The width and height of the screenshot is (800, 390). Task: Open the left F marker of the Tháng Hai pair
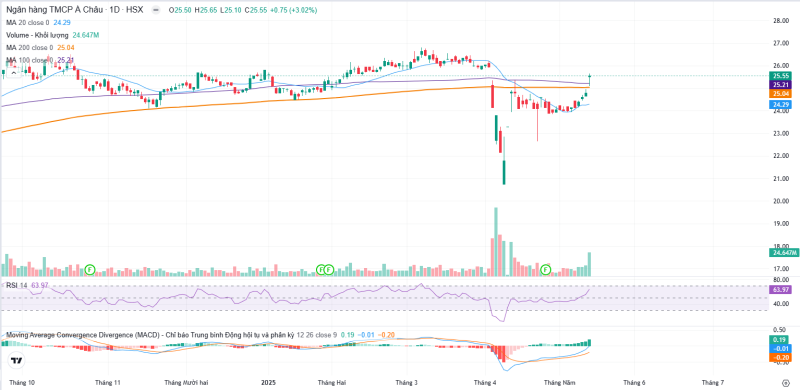click(321, 269)
